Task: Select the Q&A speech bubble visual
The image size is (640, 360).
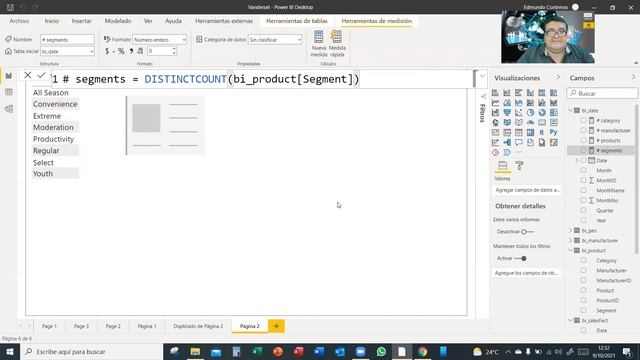Action: click(518, 142)
